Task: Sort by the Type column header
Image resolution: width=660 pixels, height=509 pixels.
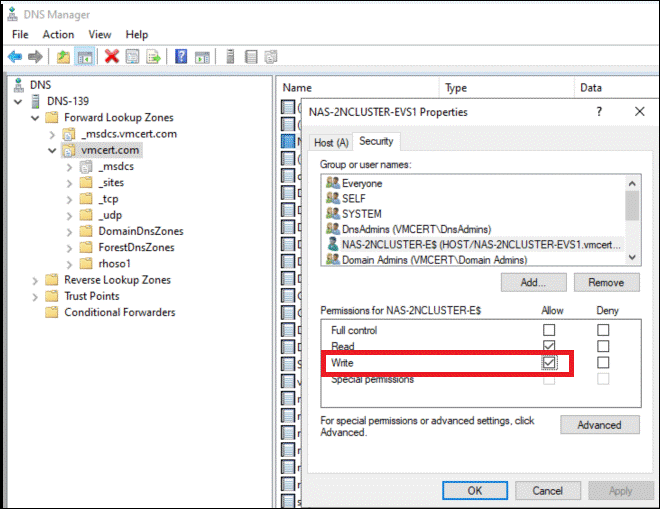Action: tap(507, 88)
